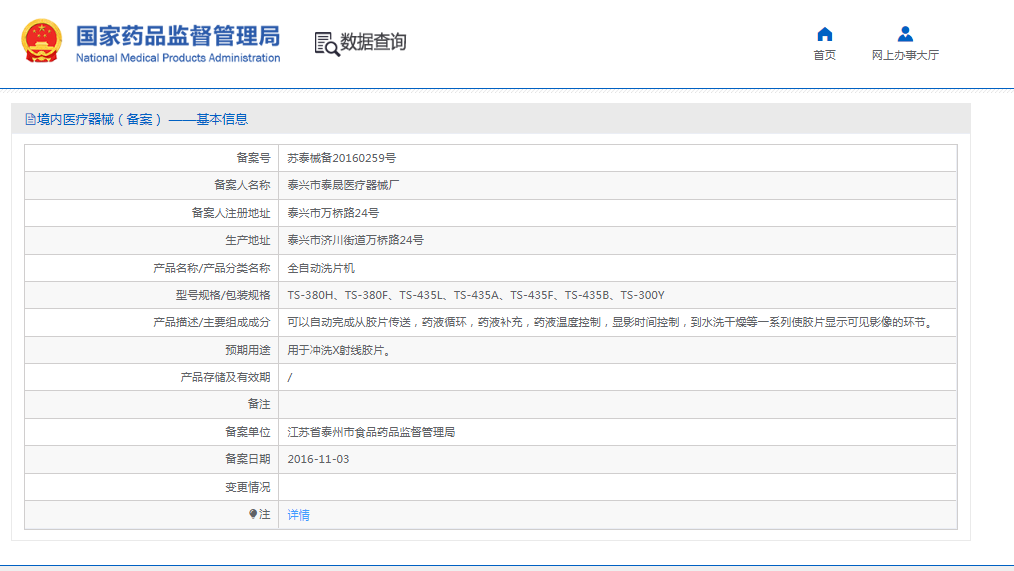Click the model list starting with TS-380H
Screen dimensions: 1014x571
pos(475,295)
